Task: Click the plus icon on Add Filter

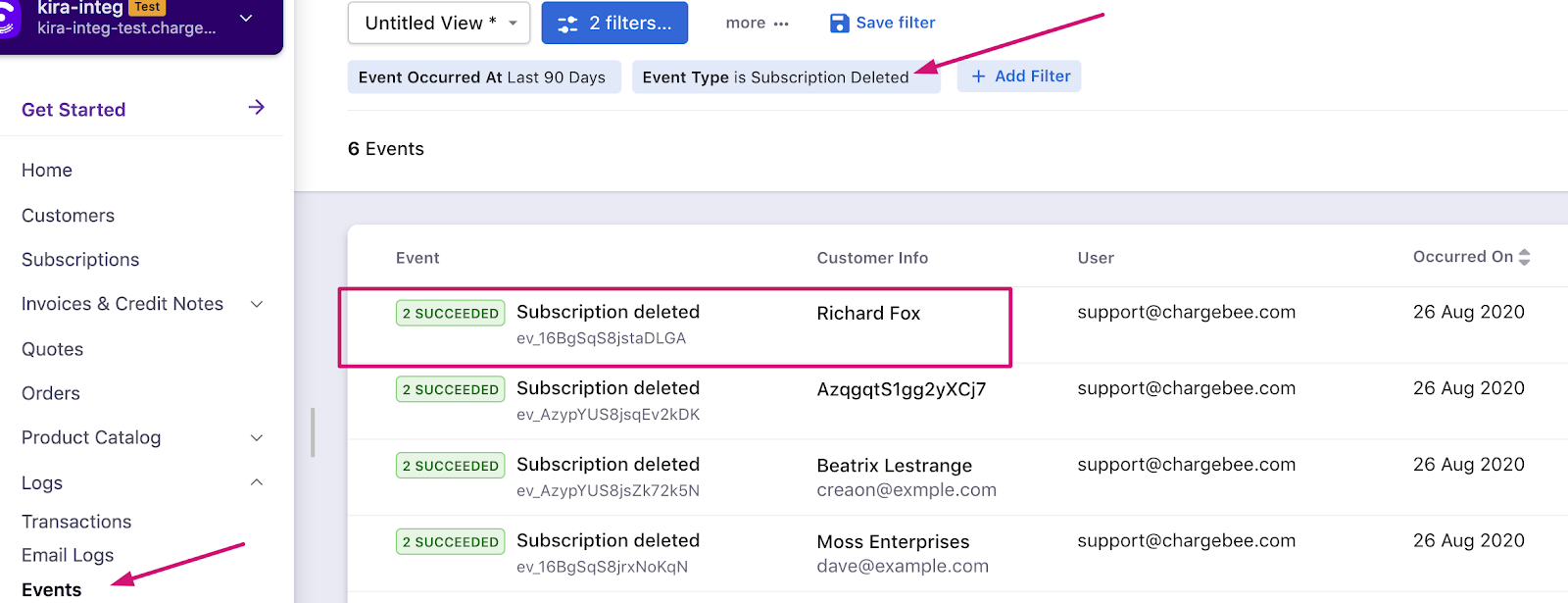Action: pos(978,76)
